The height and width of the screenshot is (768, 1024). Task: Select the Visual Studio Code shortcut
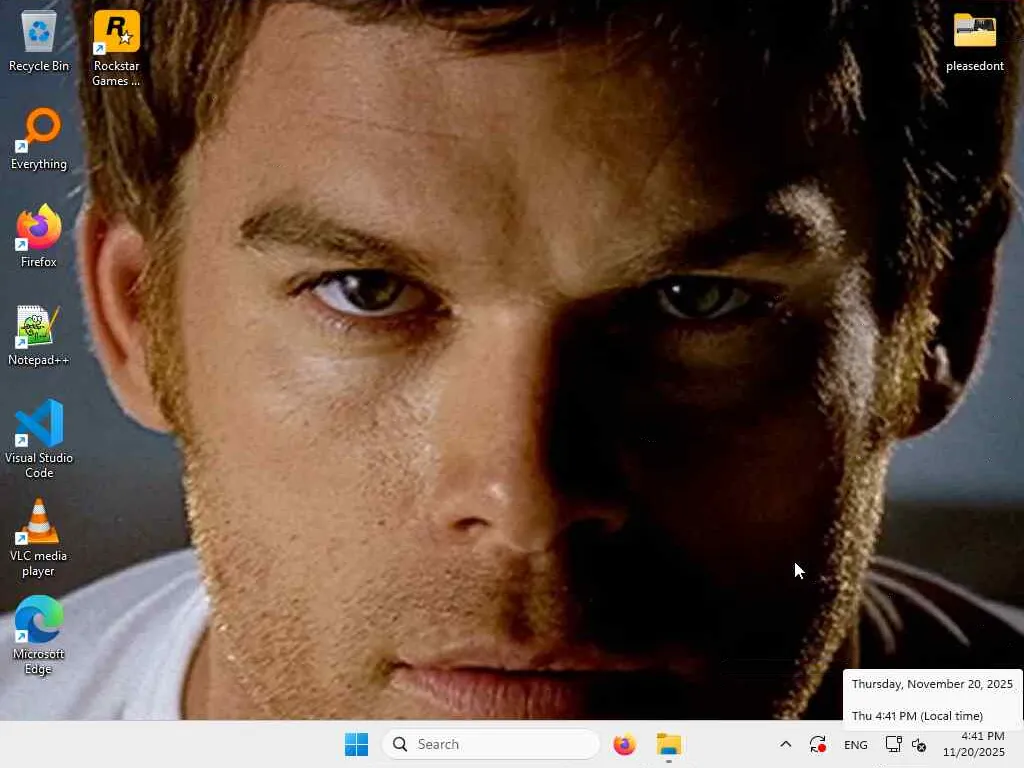coord(39,439)
